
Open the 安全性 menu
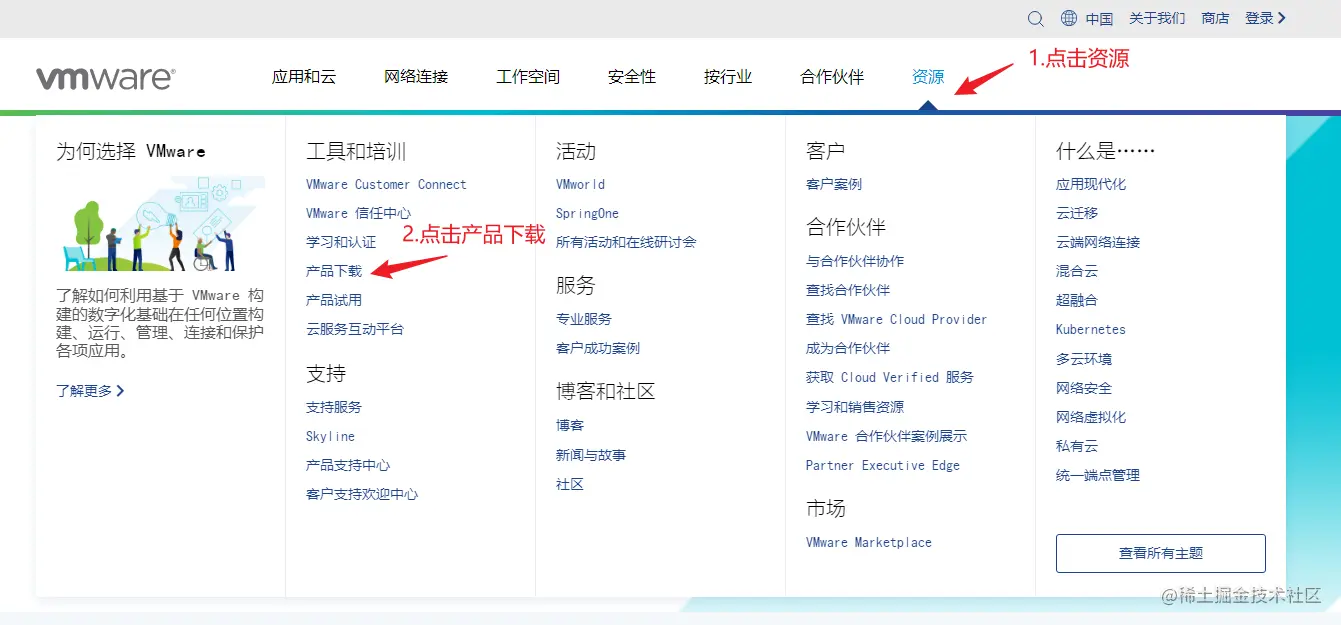632,77
